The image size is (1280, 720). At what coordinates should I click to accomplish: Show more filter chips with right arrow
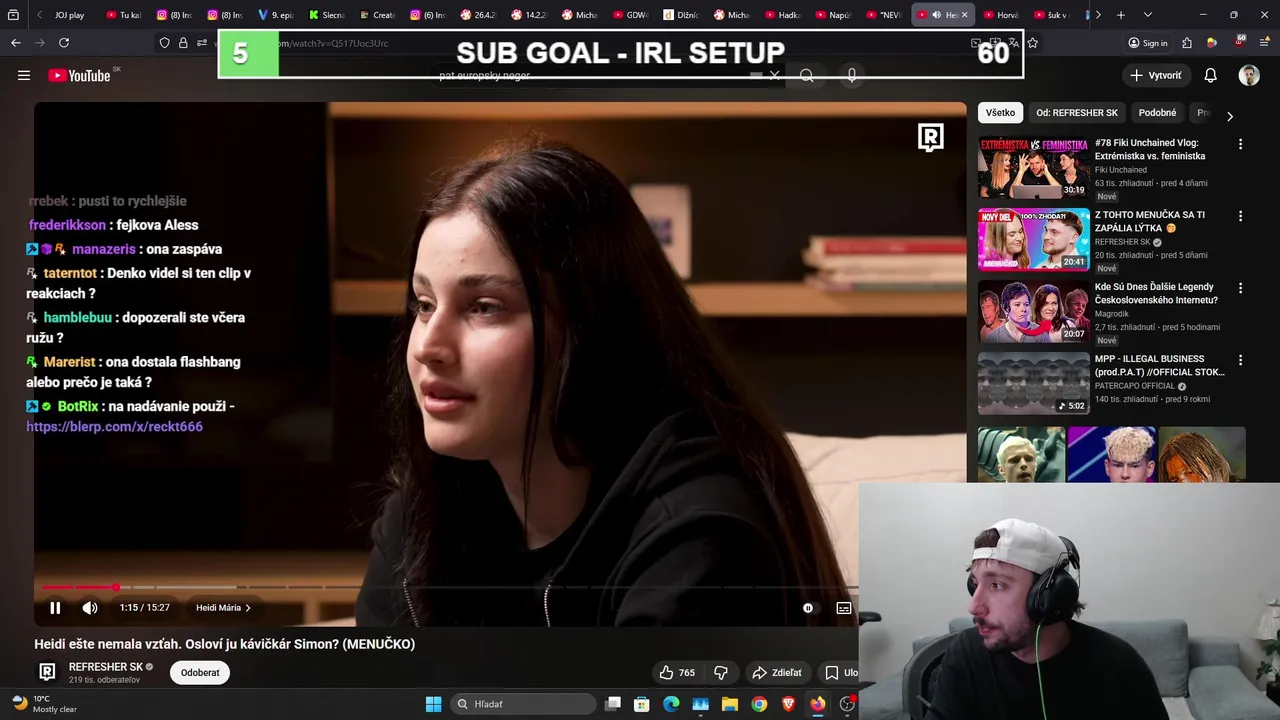pyautogui.click(x=1230, y=116)
